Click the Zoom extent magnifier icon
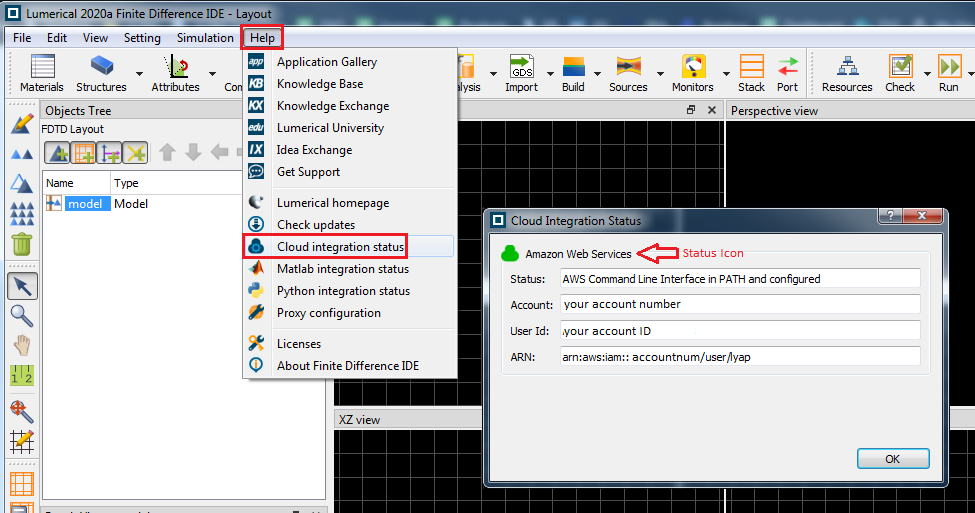975x513 pixels. coord(22,411)
